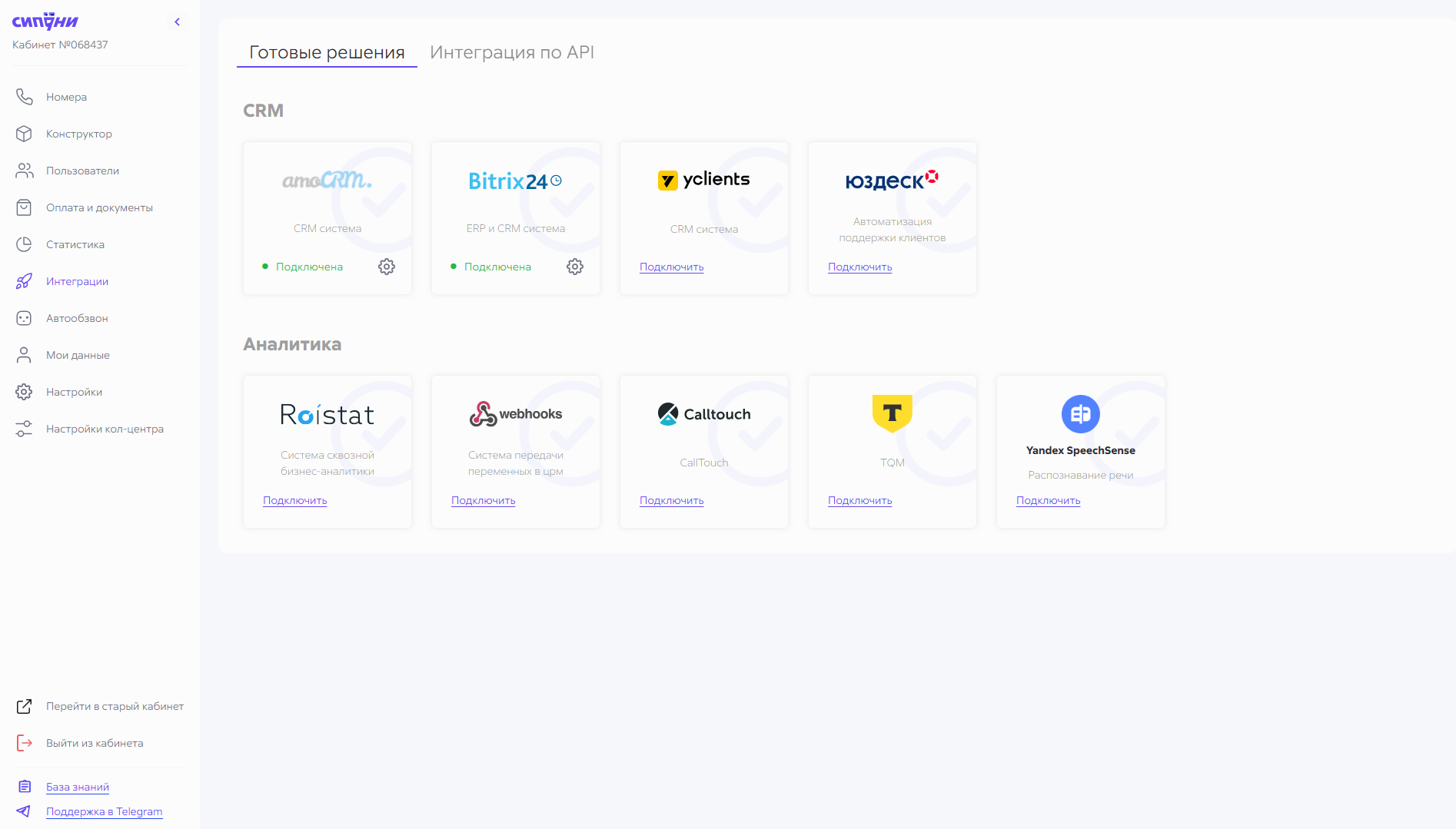Switch to the Интеграция по API tab

point(512,52)
